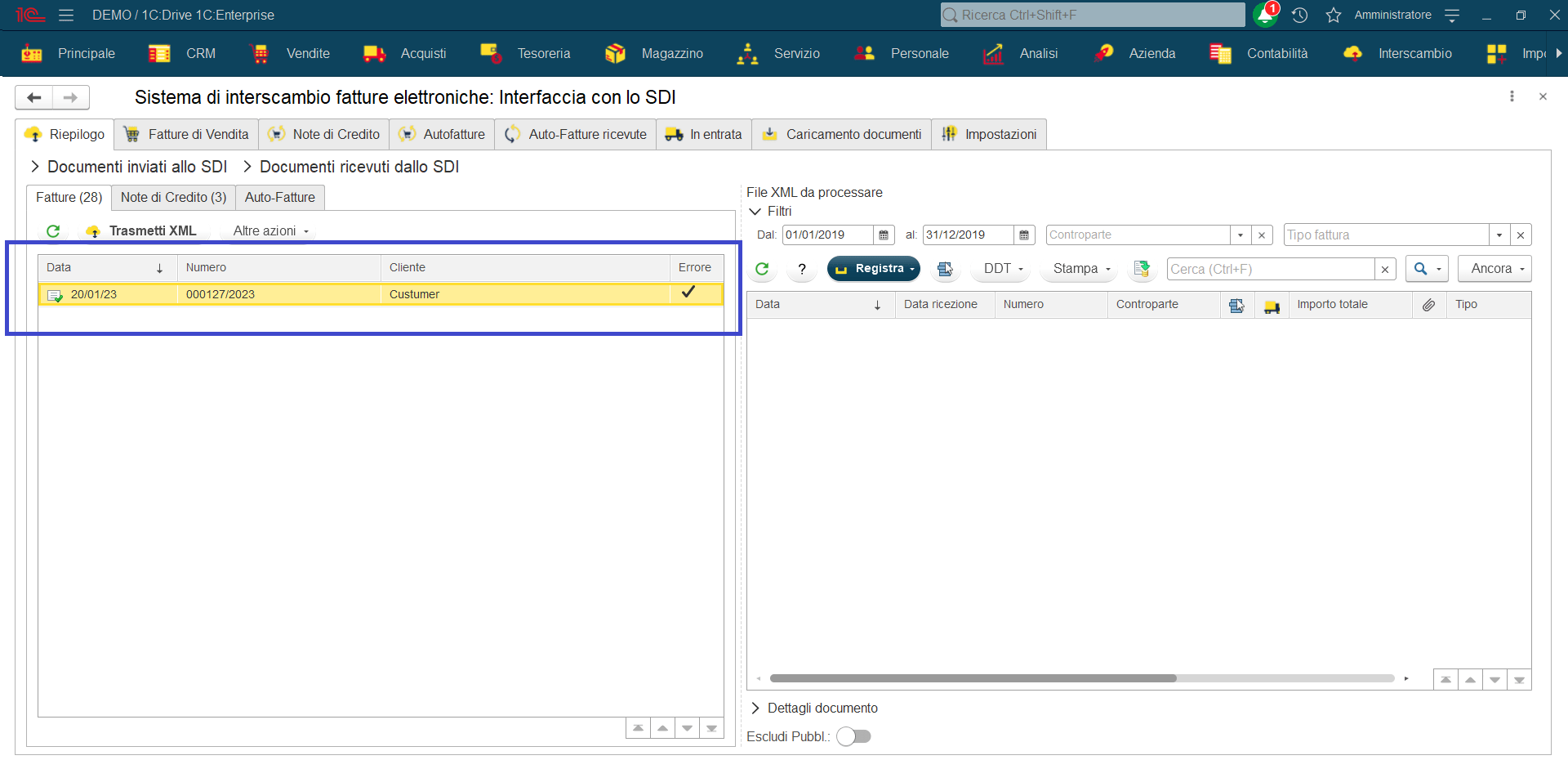The image size is (1568, 760).
Task: Open Caricamento documenti tab
Action: point(842,134)
